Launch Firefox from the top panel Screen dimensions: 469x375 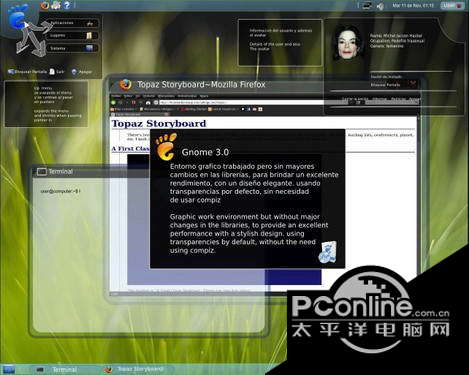[x=44, y=5]
